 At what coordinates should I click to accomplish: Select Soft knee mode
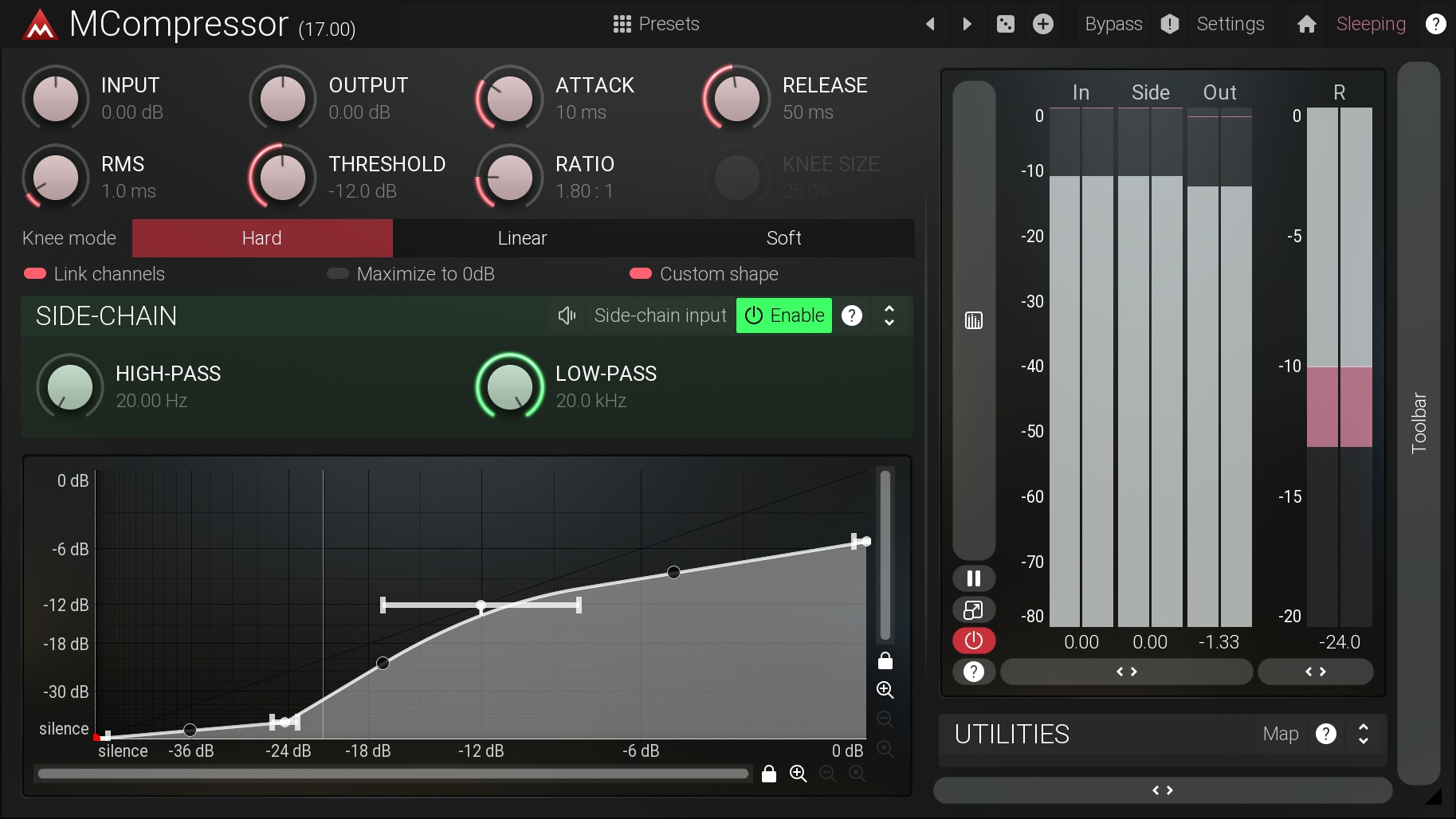[783, 238]
